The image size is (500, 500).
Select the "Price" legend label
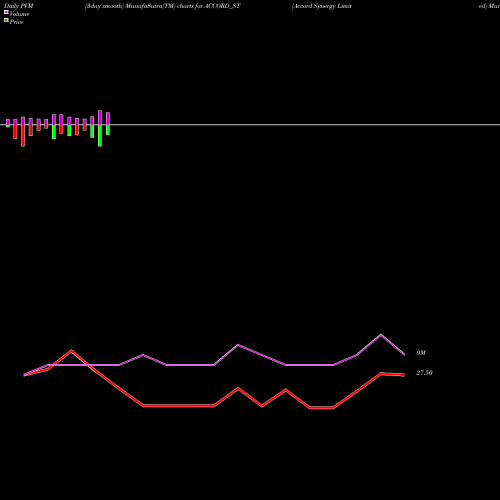tap(16, 22)
